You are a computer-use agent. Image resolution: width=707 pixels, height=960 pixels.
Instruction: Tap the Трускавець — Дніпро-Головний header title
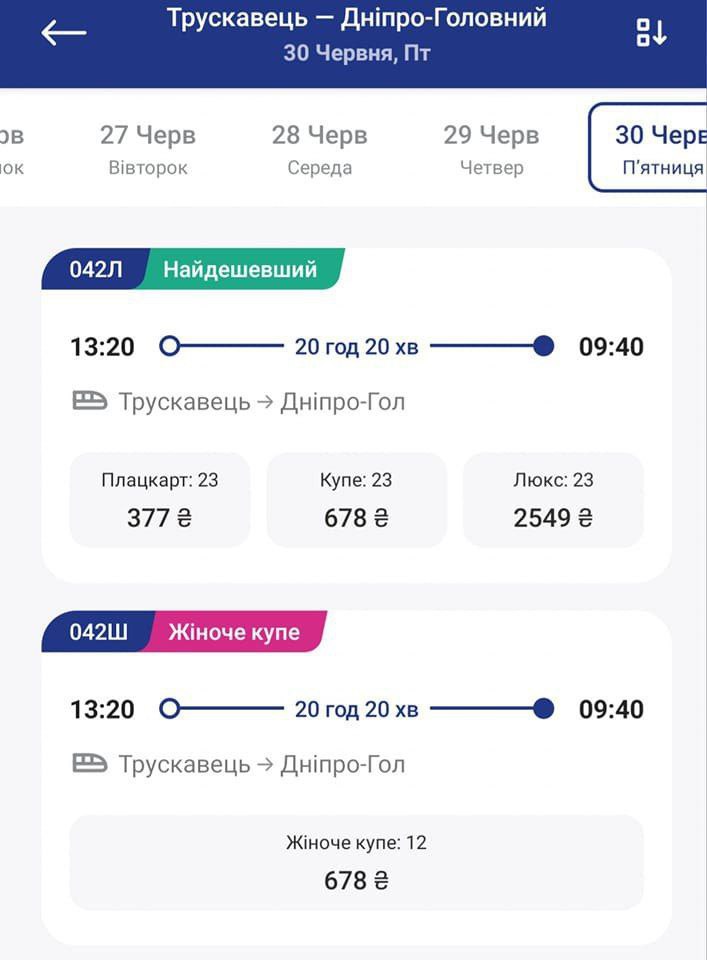click(357, 18)
